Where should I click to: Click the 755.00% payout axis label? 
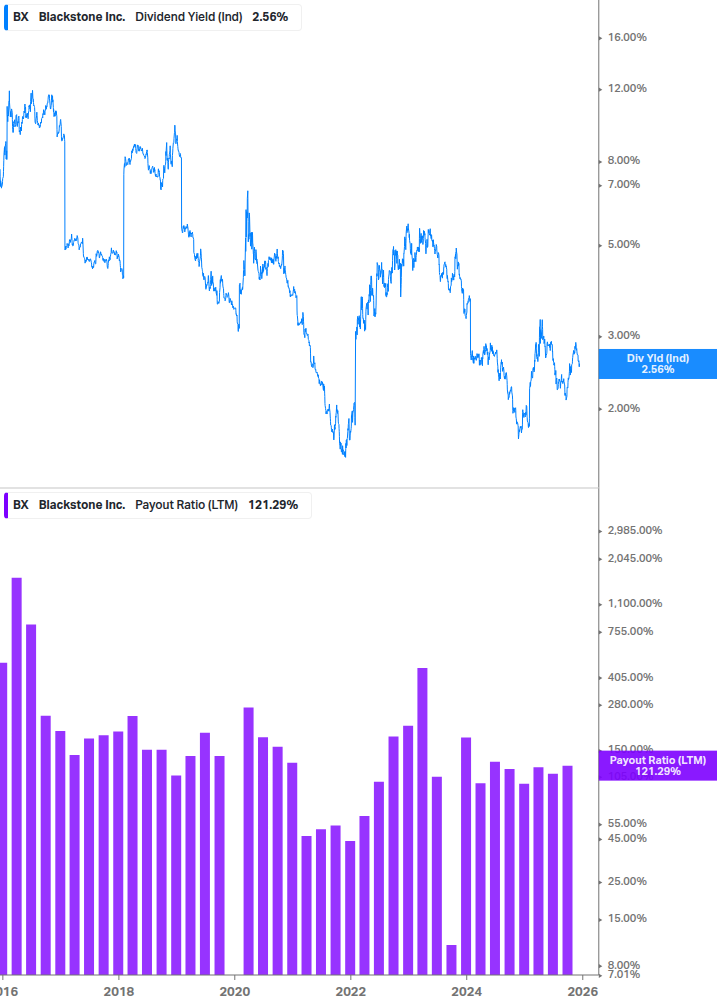[x=630, y=631]
